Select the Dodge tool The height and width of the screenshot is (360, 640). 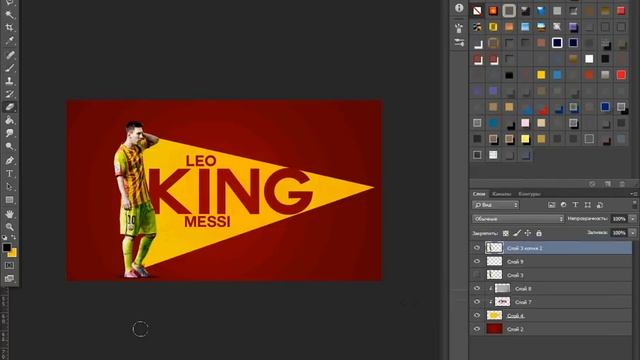9,146
